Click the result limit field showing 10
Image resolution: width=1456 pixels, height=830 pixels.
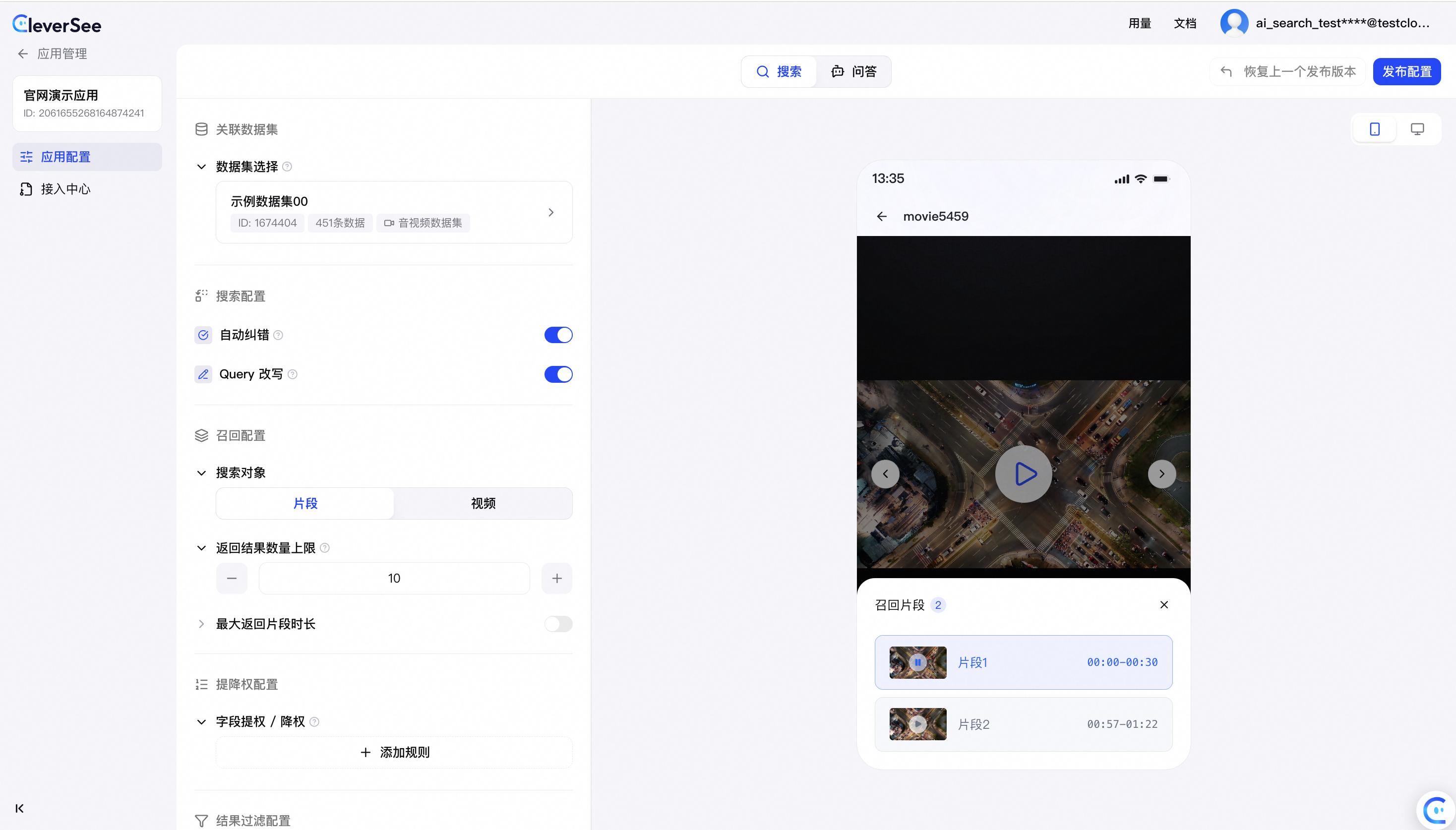[x=394, y=578]
